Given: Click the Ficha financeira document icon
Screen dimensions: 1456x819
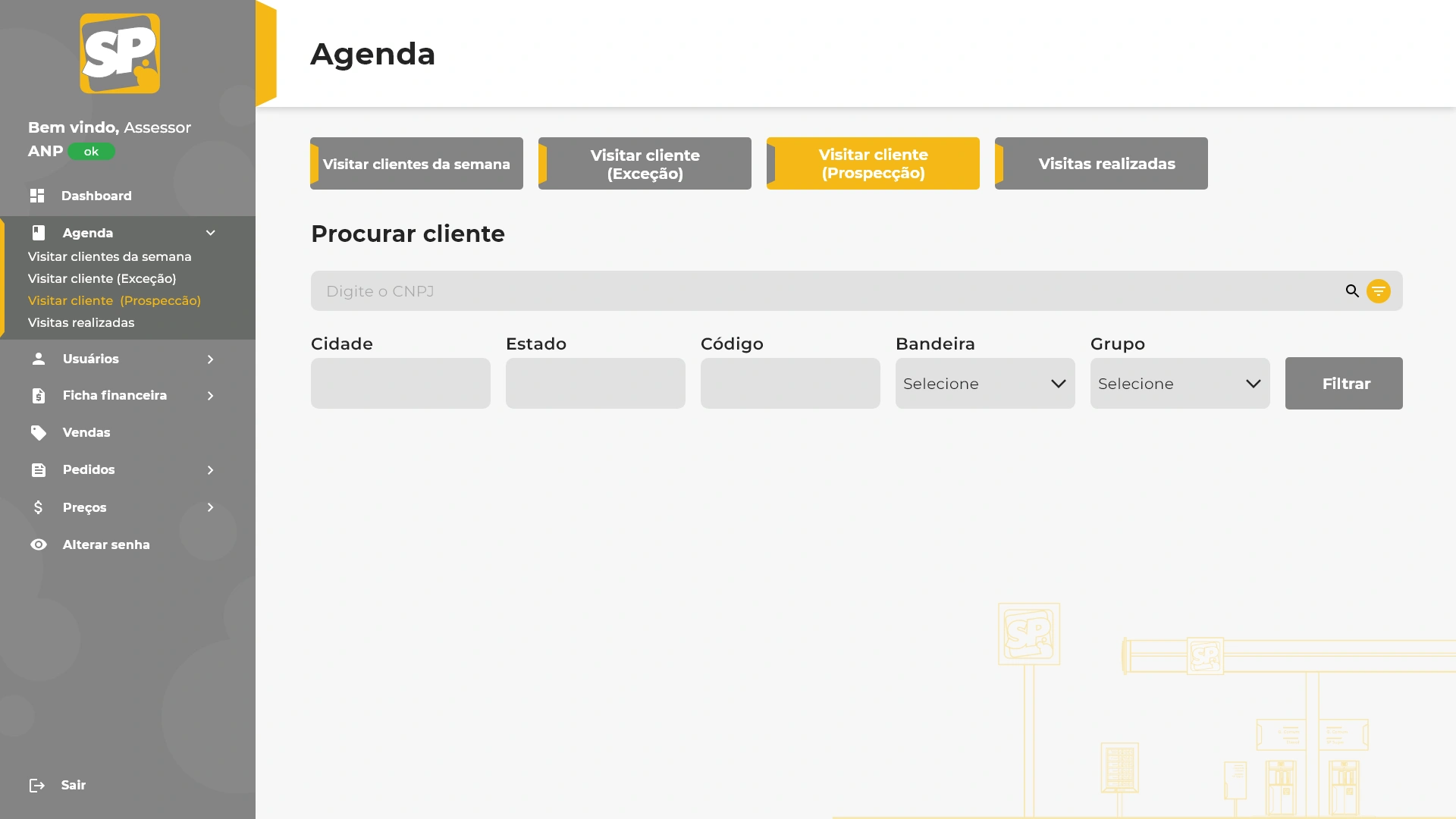Looking at the screenshot, I should (x=39, y=395).
